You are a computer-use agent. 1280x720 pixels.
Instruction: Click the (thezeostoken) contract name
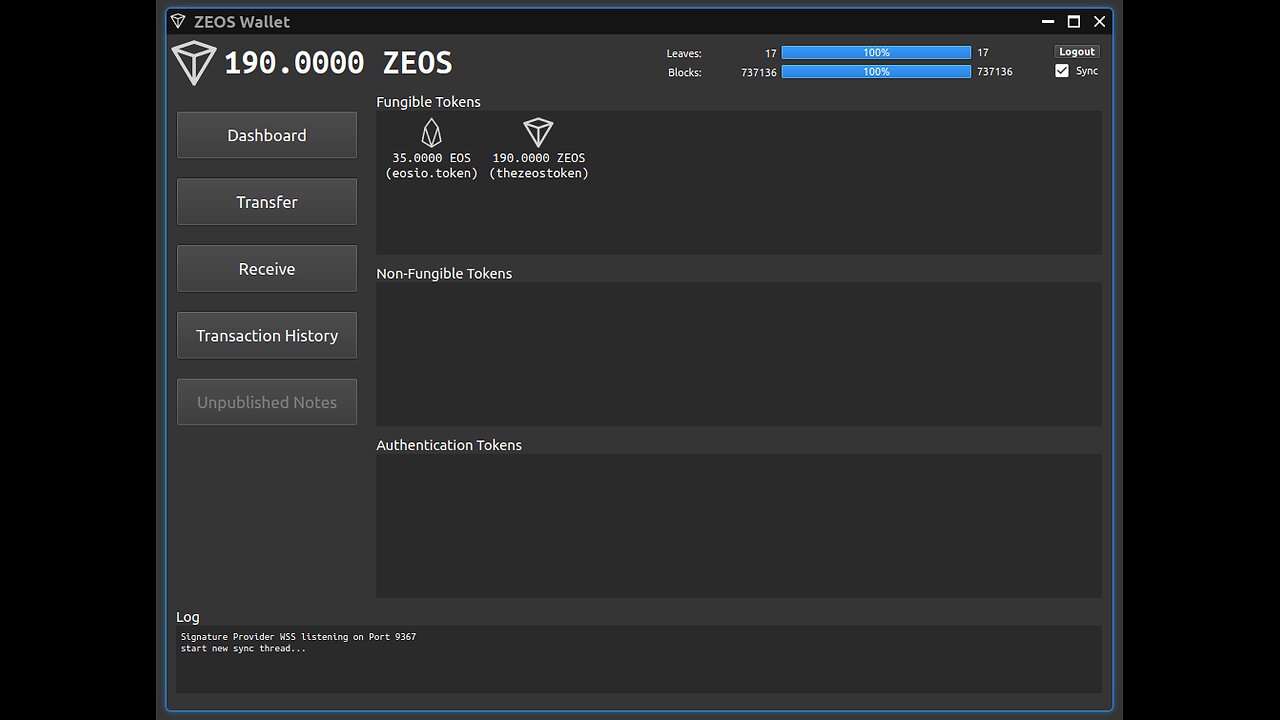539,173
